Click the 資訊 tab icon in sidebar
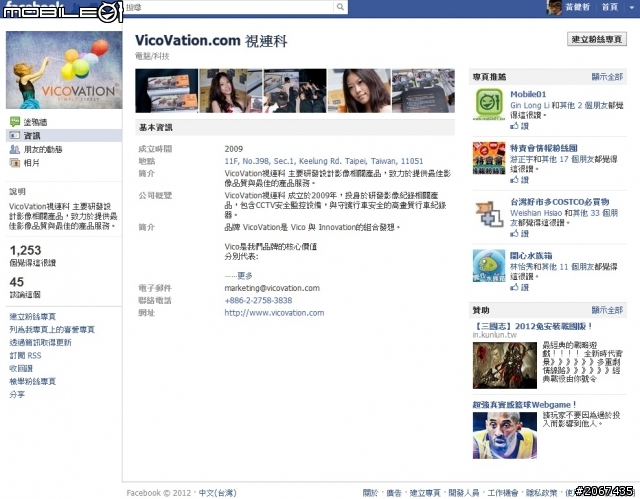Viewport: 640px width, 499px height. click(x=15, y=135)
